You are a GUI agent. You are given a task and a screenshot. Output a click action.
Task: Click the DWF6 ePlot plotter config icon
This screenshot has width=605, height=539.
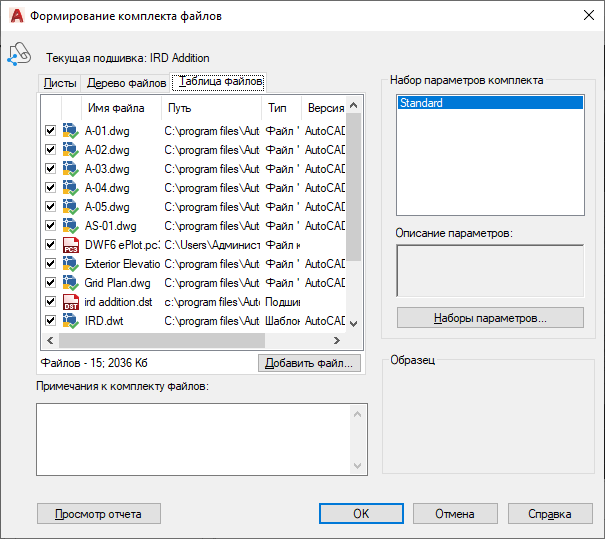click(x=70, y=245)
